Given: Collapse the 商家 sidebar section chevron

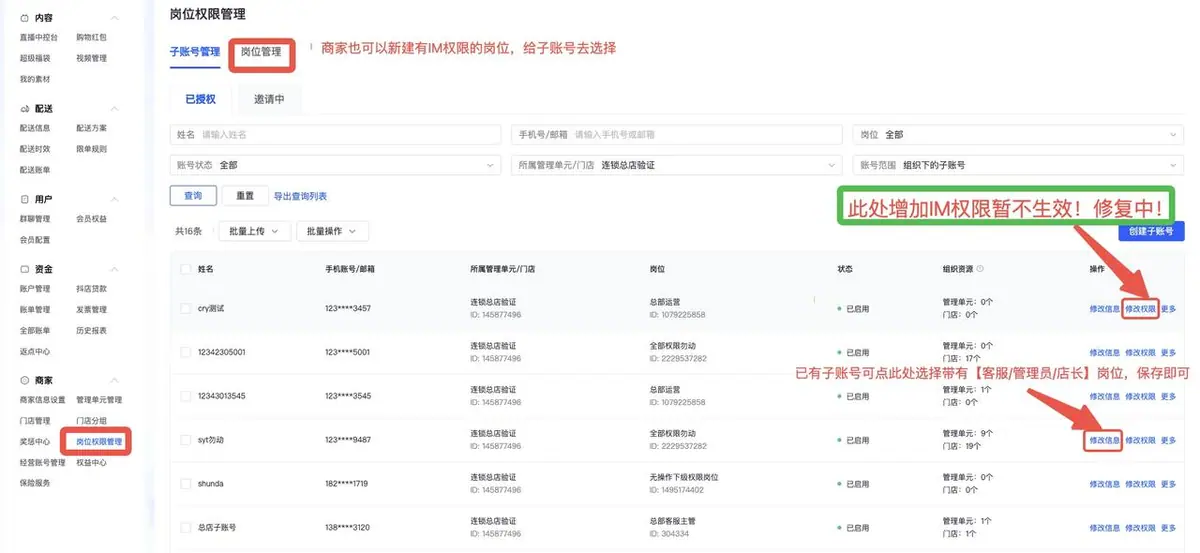Looking at the screenshot, I should (x=114, y=381).
